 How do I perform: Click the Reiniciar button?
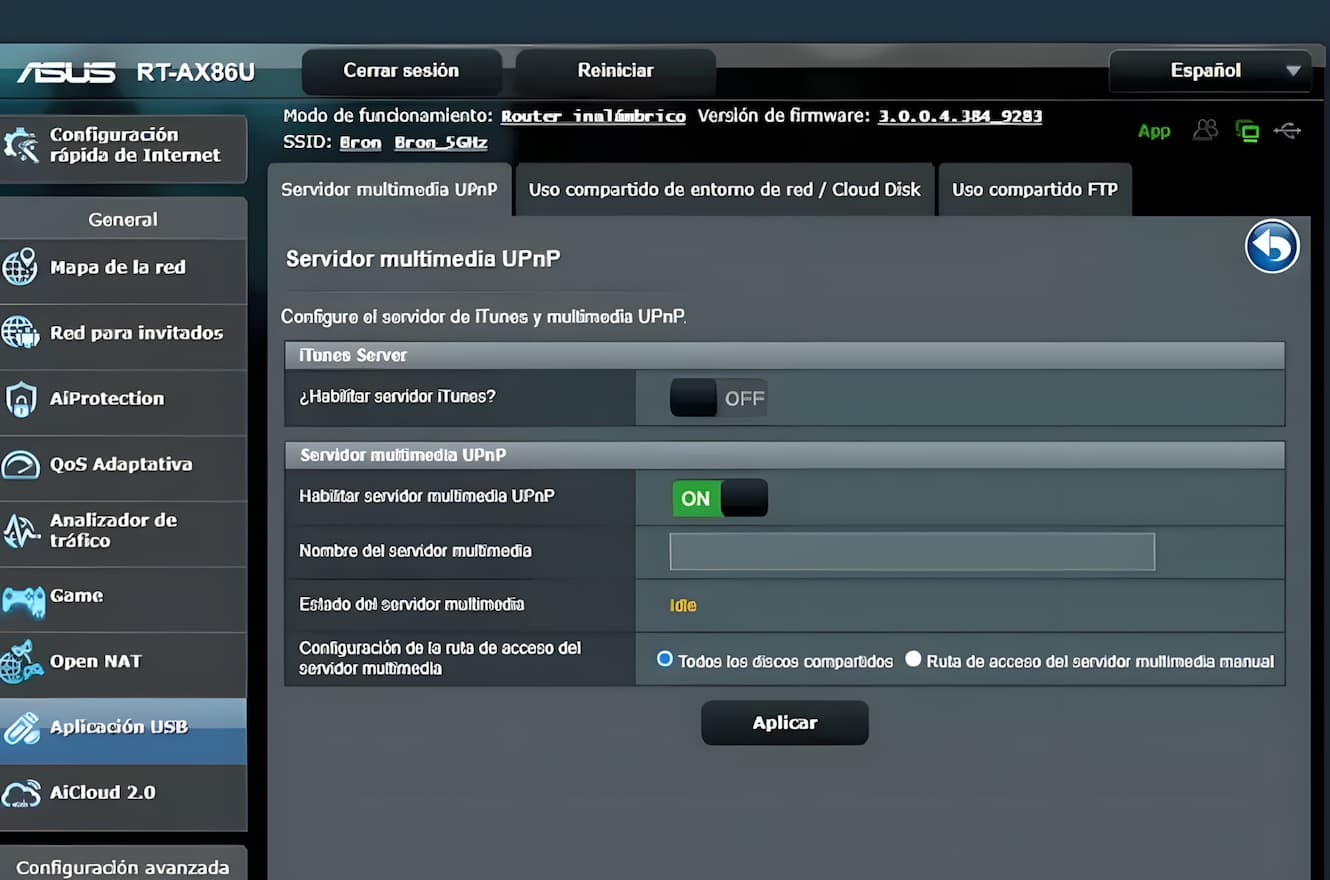tap(615, 71)
